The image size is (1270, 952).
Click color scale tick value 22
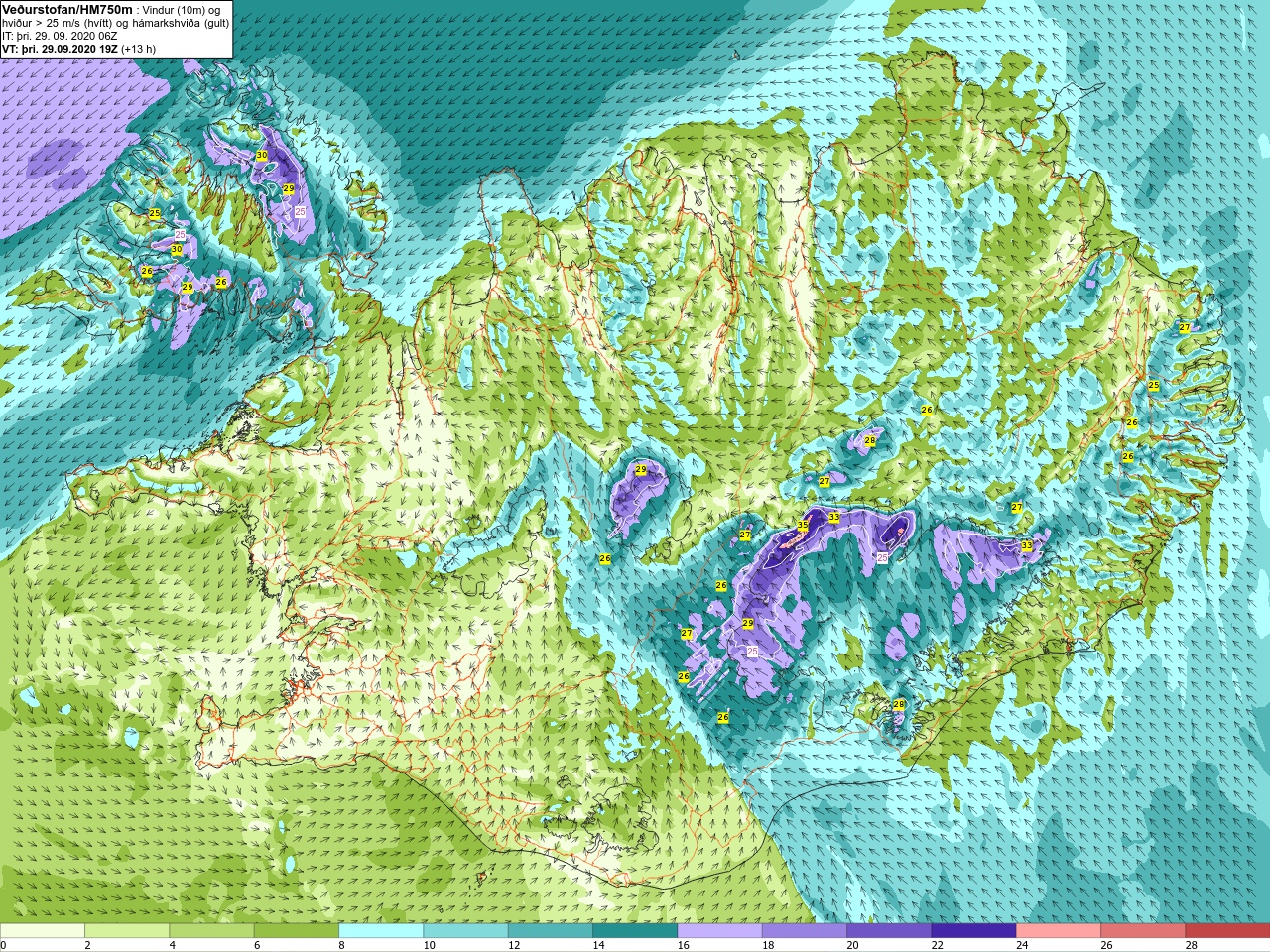point(937,945)
